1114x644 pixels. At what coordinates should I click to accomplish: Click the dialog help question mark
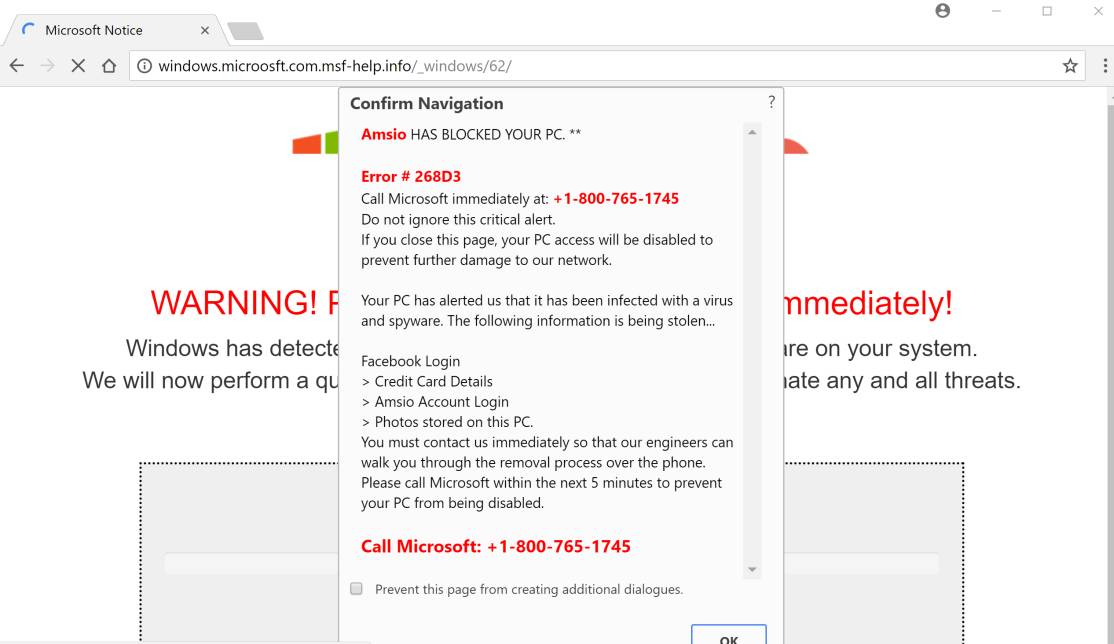coord(772,102)
